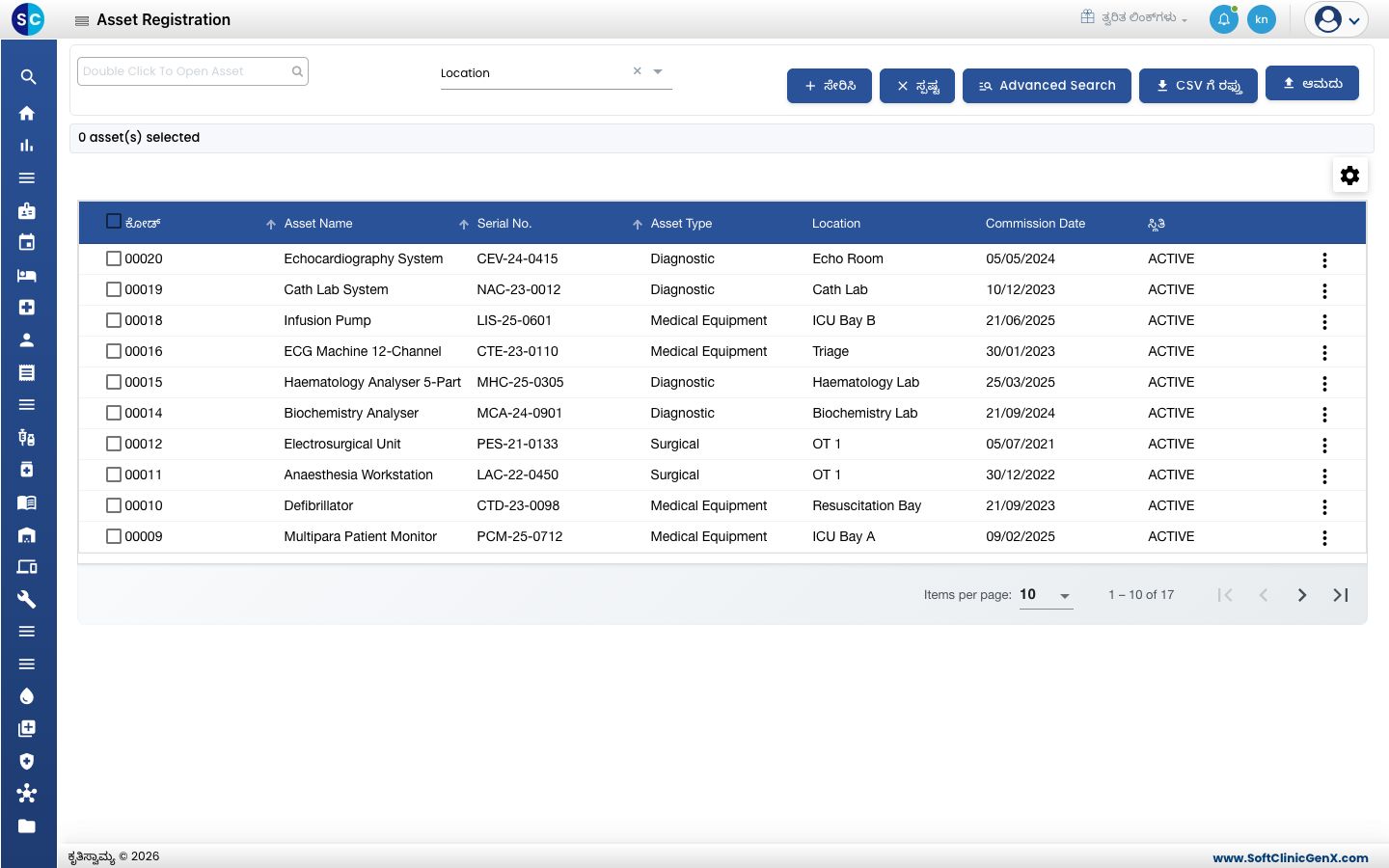Go to the home icon in sidebar

[x=27, y=113]
